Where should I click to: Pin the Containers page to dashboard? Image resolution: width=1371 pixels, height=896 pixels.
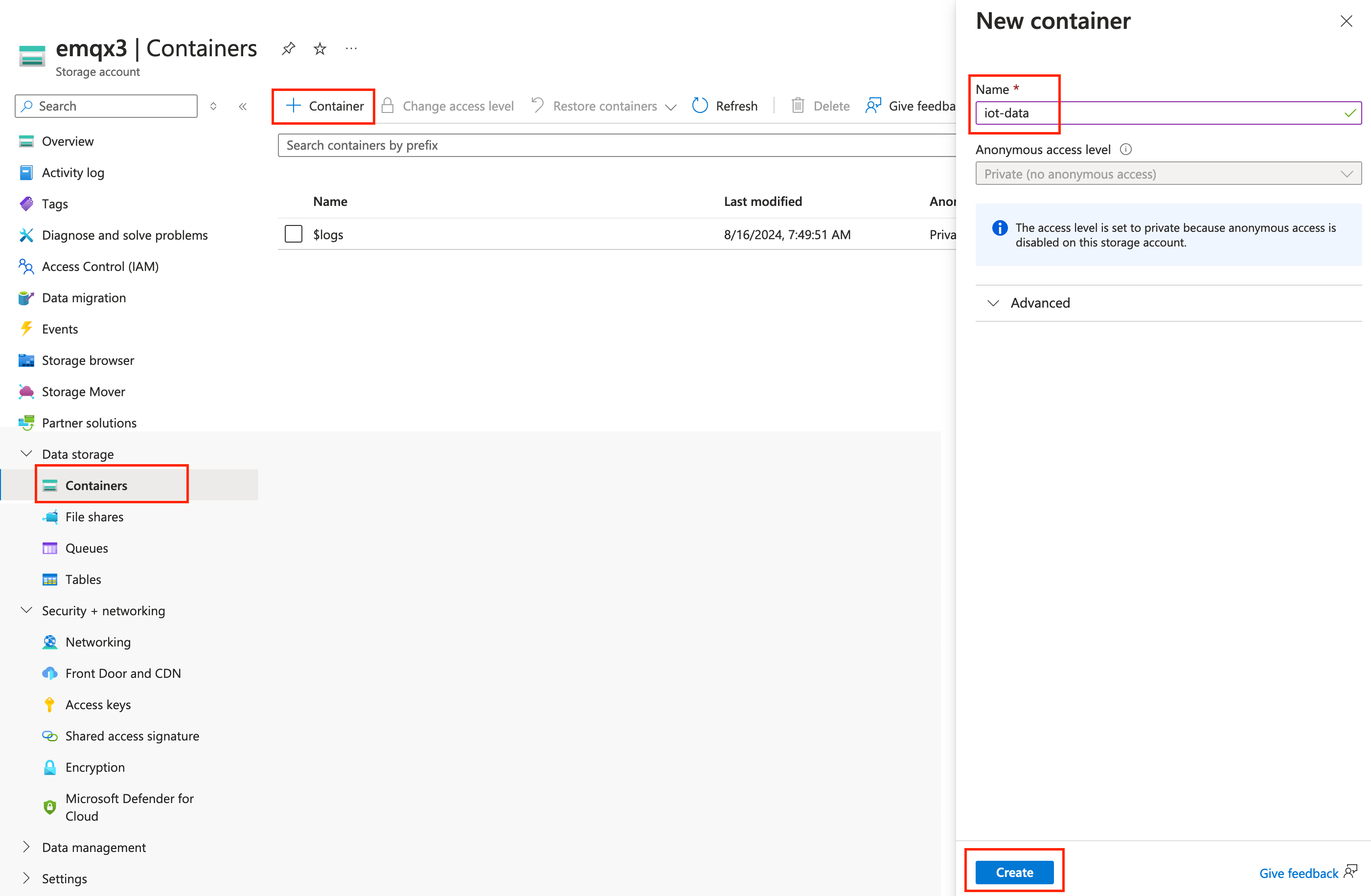288,48
